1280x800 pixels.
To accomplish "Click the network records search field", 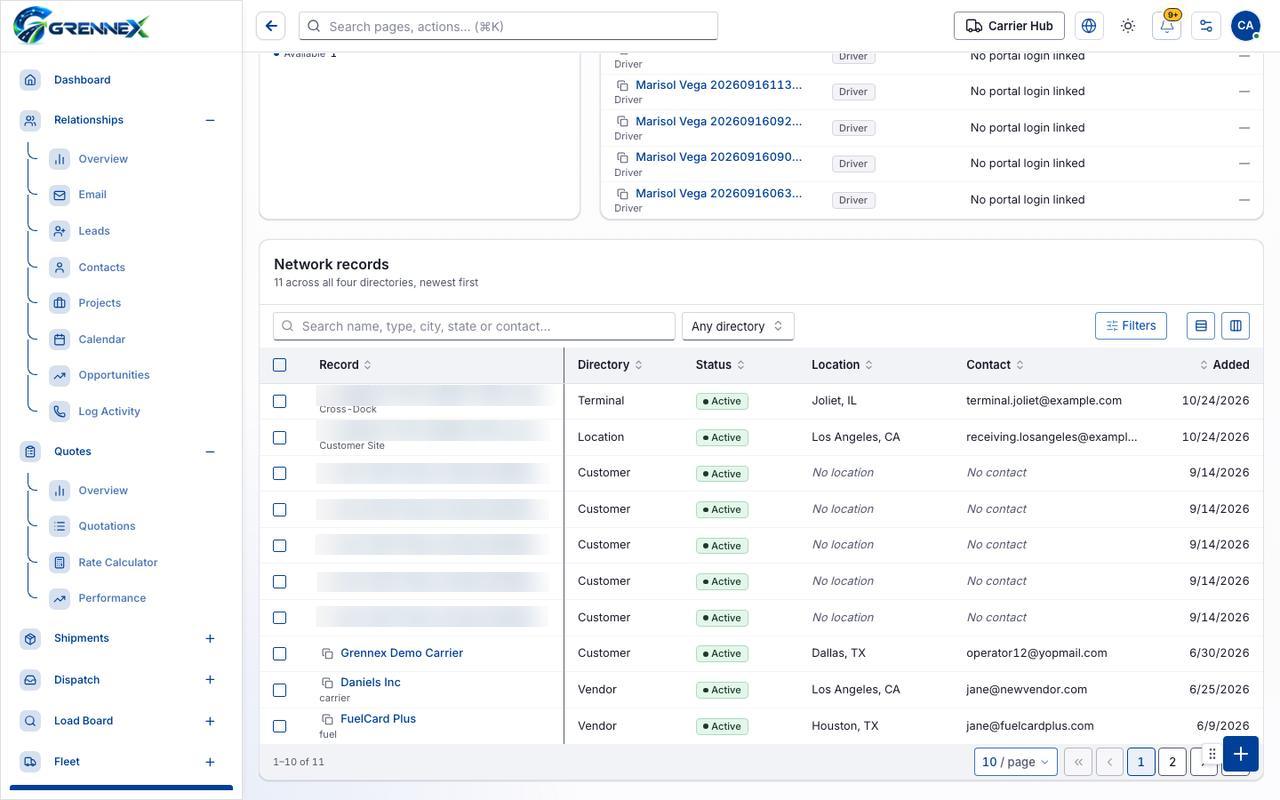I will [474, 326].
